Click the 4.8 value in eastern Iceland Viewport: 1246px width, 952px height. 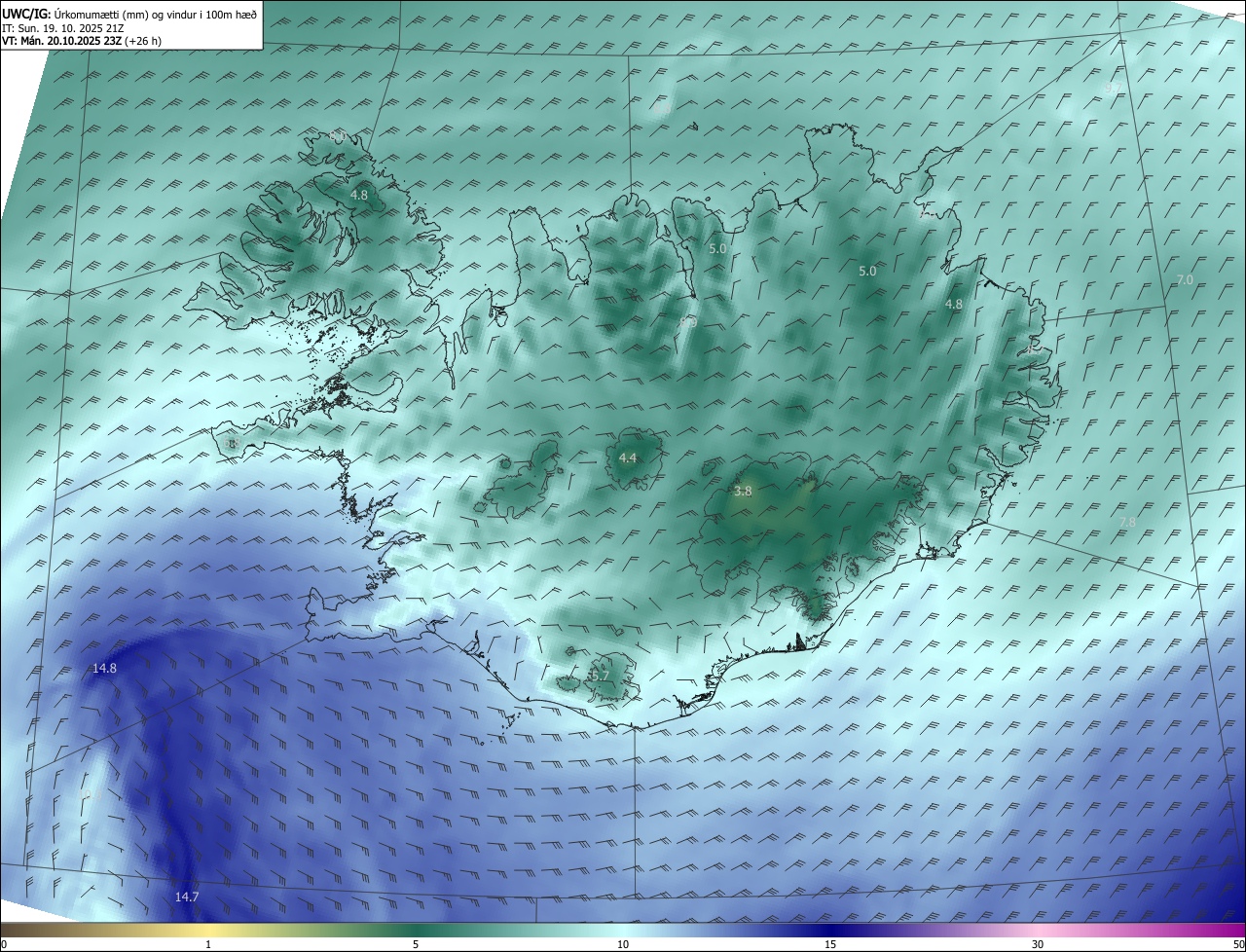tap(954, 304)
